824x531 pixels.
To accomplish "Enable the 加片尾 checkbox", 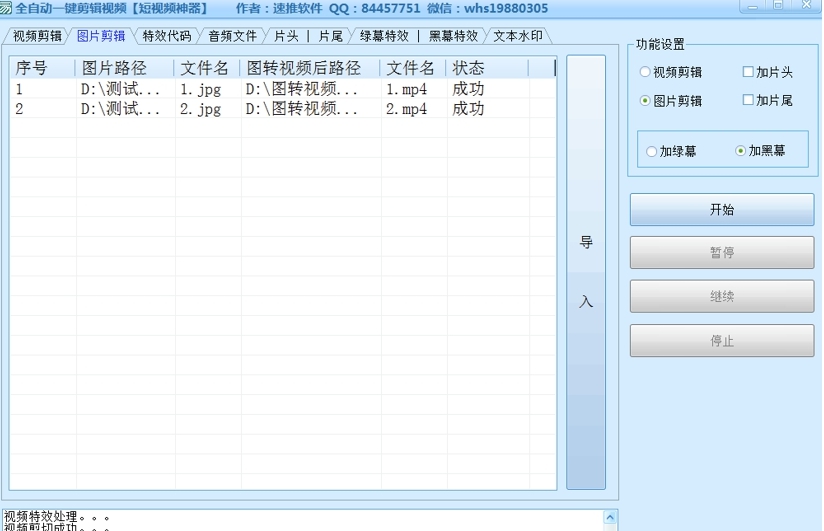I will pyautogui.click(x=768, y=100).
